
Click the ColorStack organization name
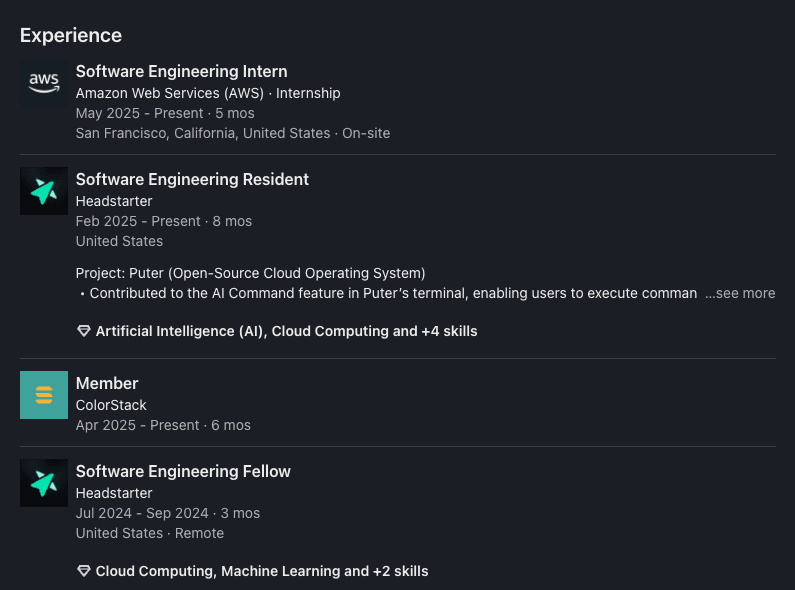pyautogui.click(x=111, y=405)
